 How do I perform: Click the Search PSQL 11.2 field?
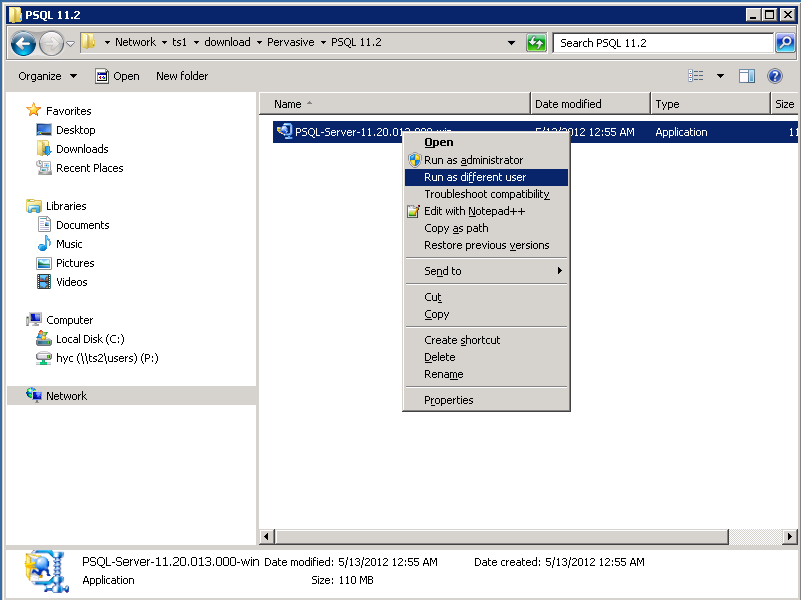(x=663, y=43)
